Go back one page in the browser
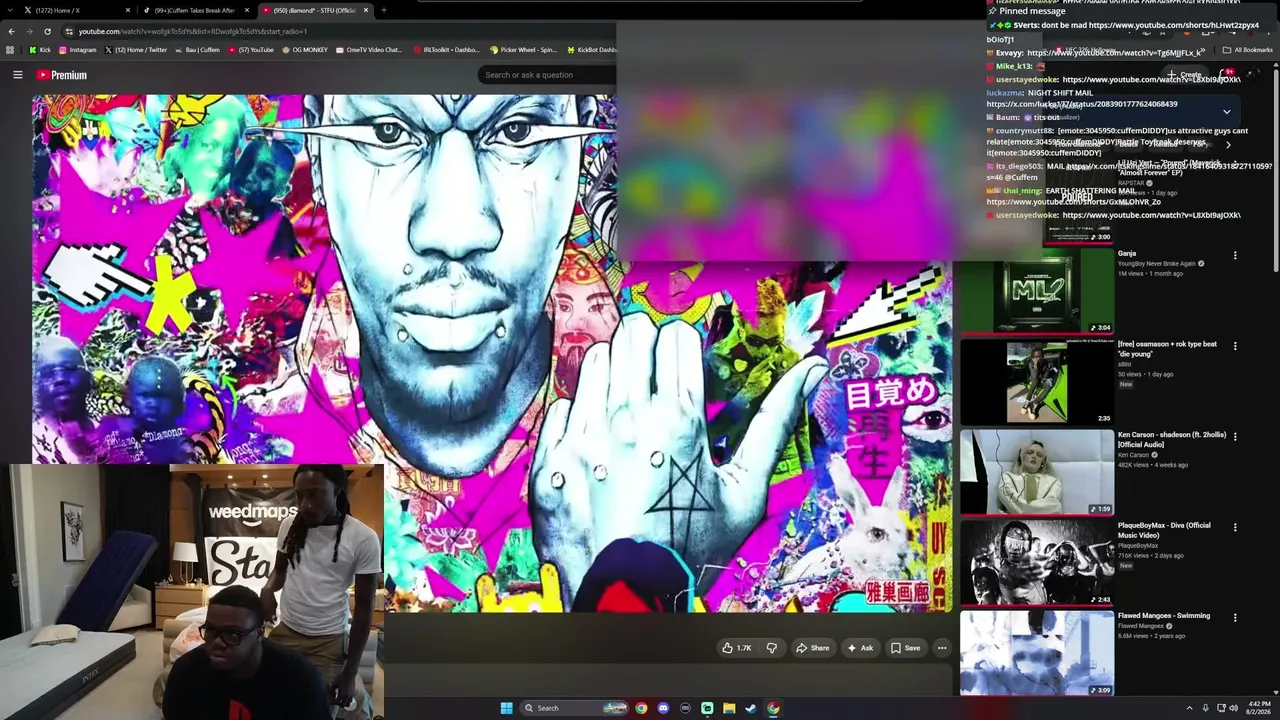This screenshot has height=720, width=1280. pyautogui.click(x=11, y=31)
